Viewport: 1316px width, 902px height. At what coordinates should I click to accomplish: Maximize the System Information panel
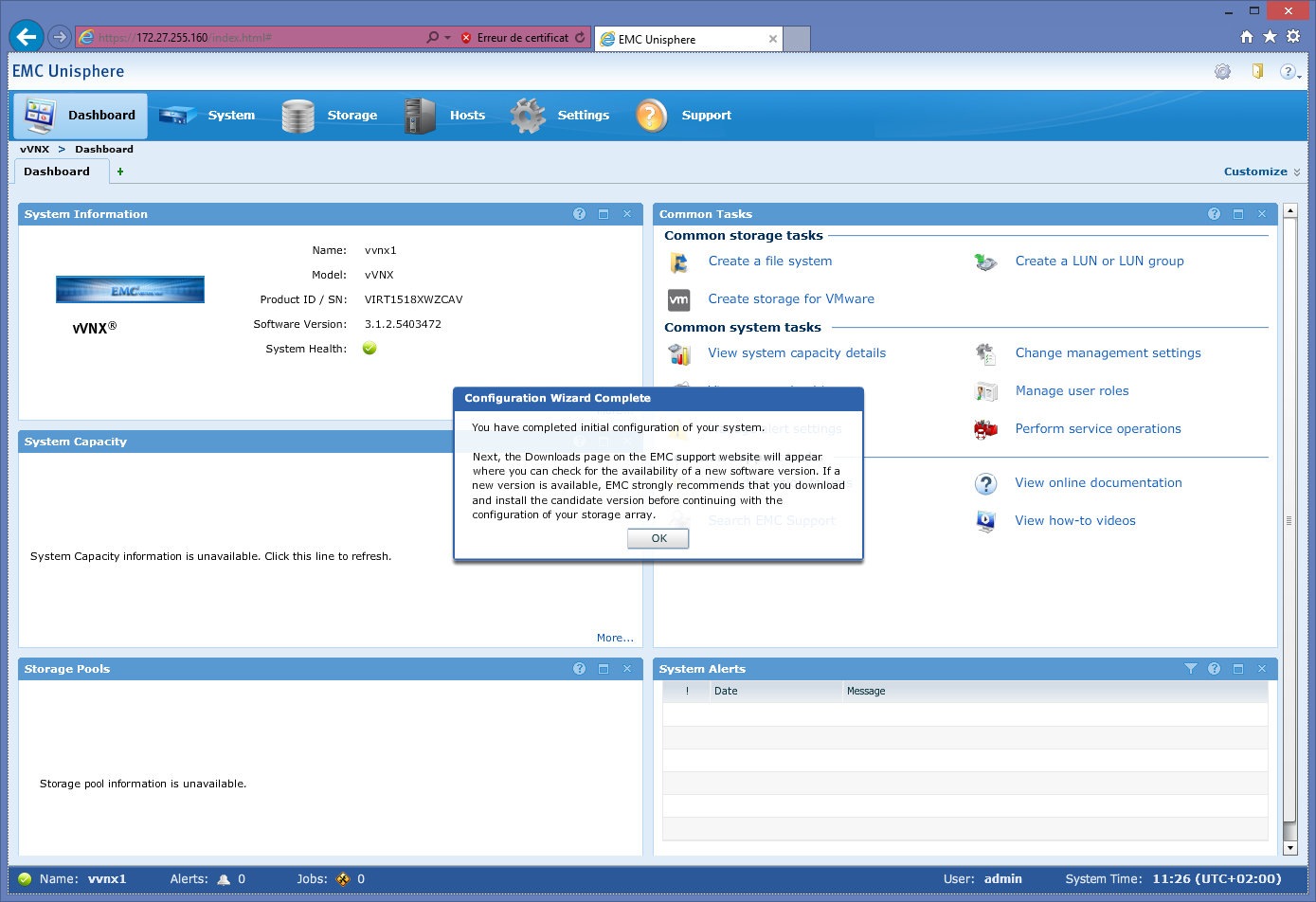(x=604, y=215)
